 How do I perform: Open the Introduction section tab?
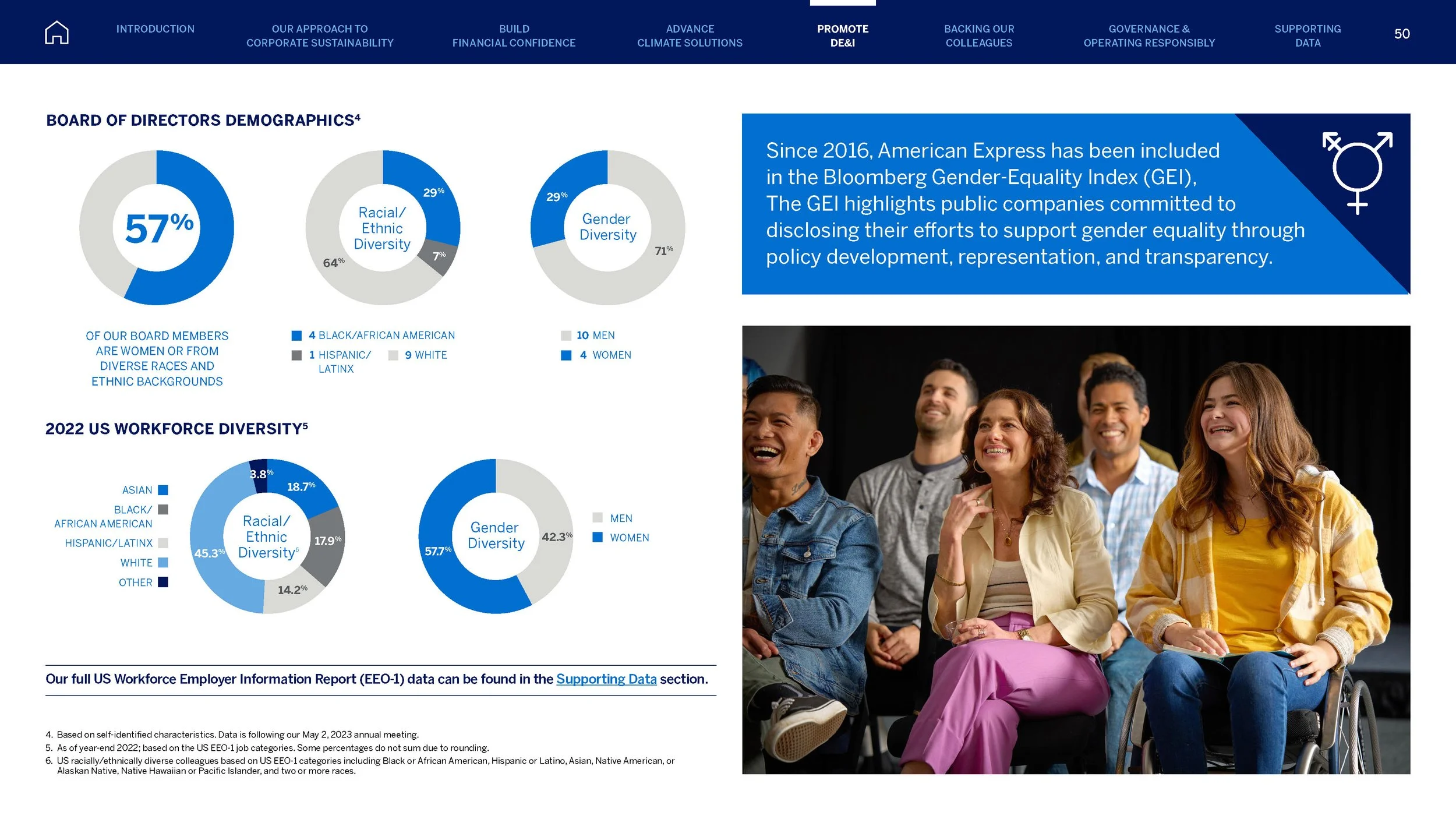tap(155, 29)
